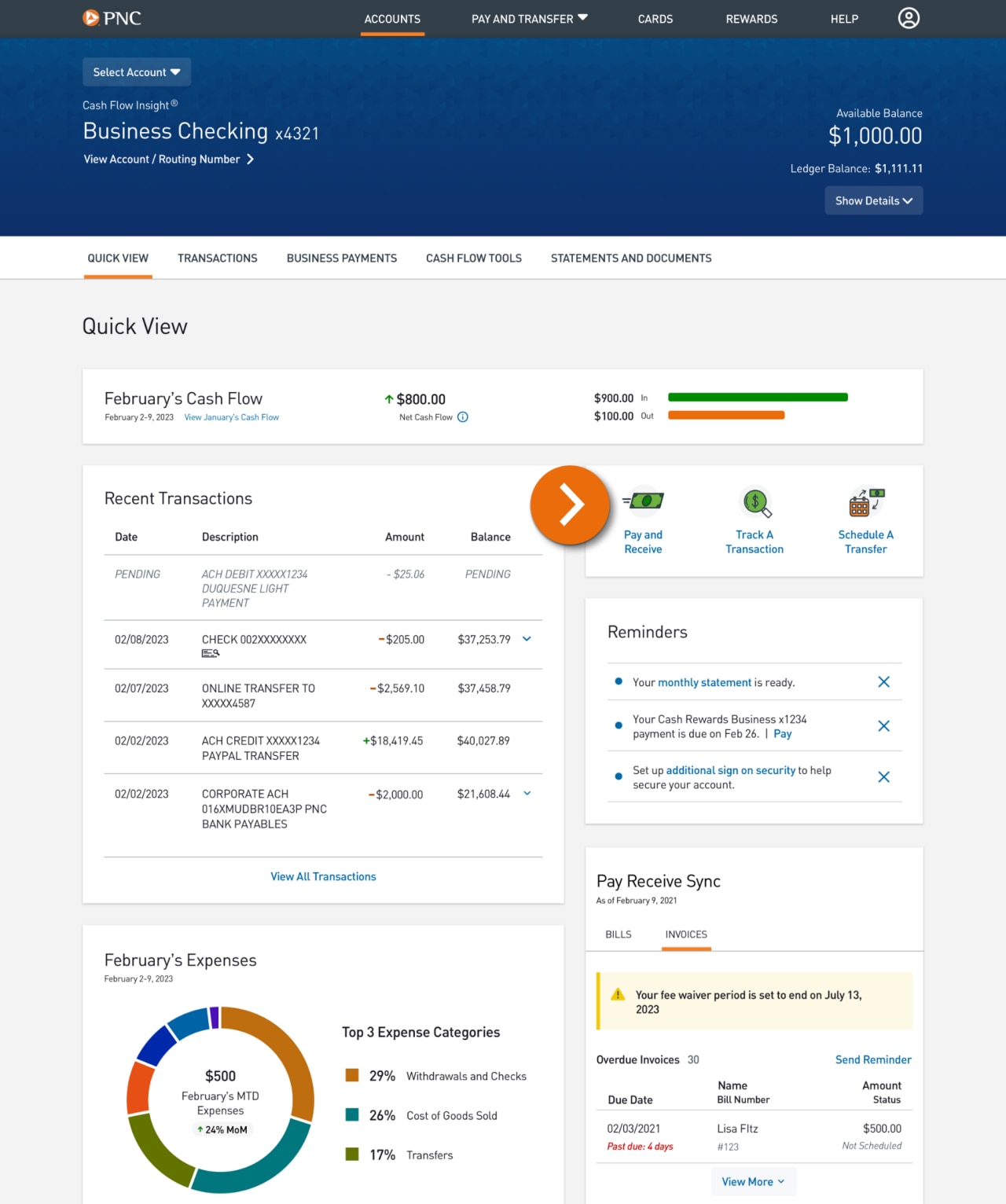Screen dimensions: 1006x1204
Task: Click View All Transactions
Action: [x=322, y=876]
